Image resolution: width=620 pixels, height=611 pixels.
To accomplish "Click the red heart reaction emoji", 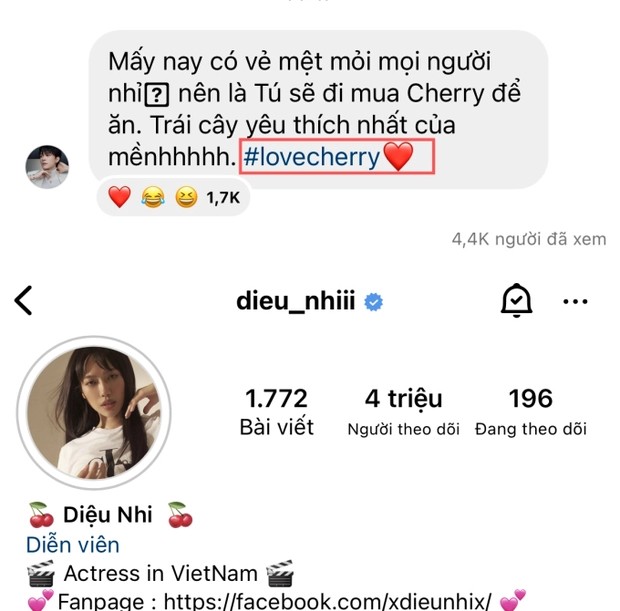I will click(x=119, y=197).
